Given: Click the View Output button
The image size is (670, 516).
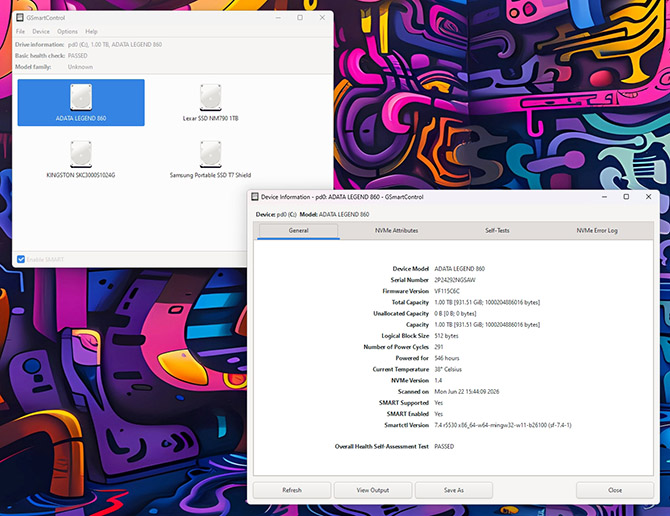Looking at the screenshot, I should pyautogui.click(x=373, y=490).
